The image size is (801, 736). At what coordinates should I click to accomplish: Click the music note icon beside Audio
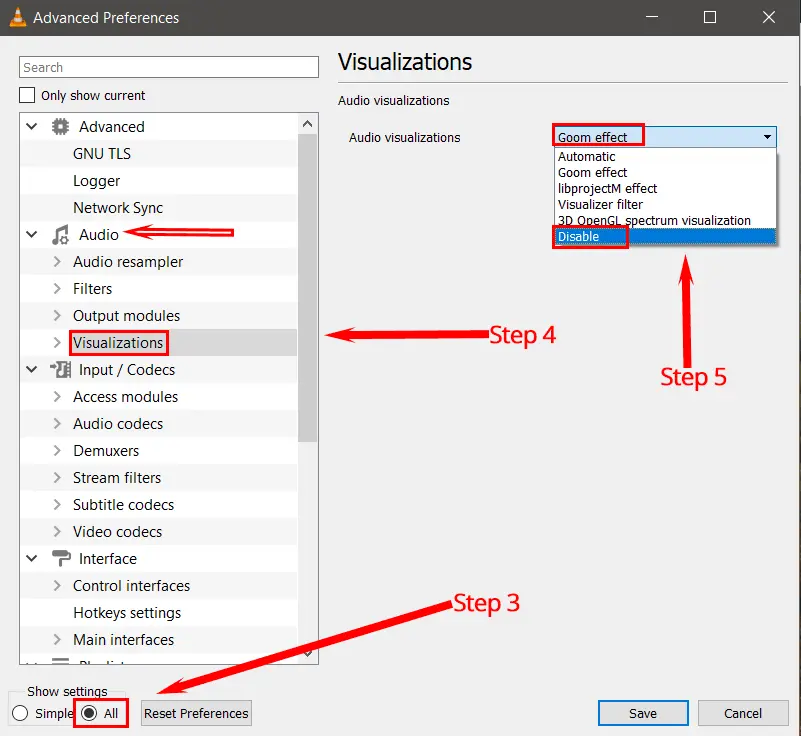click(x=61, y=235)
